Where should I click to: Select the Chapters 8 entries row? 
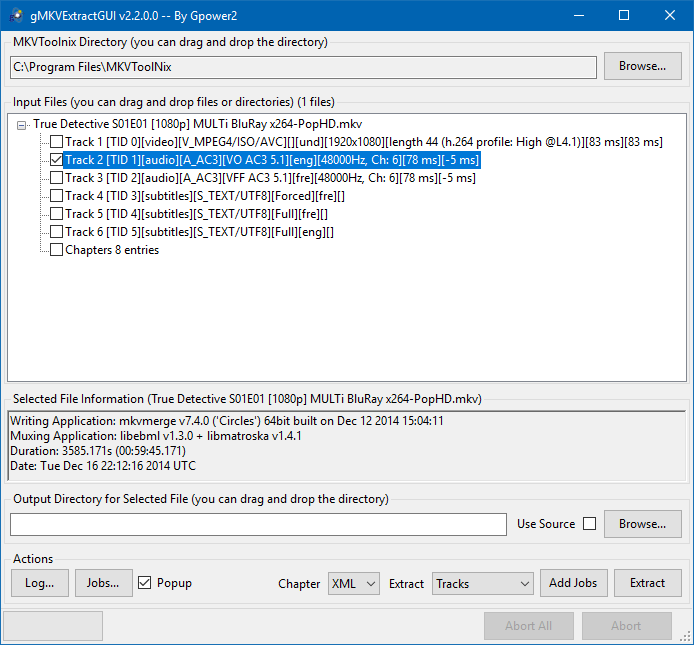(112, 250)
